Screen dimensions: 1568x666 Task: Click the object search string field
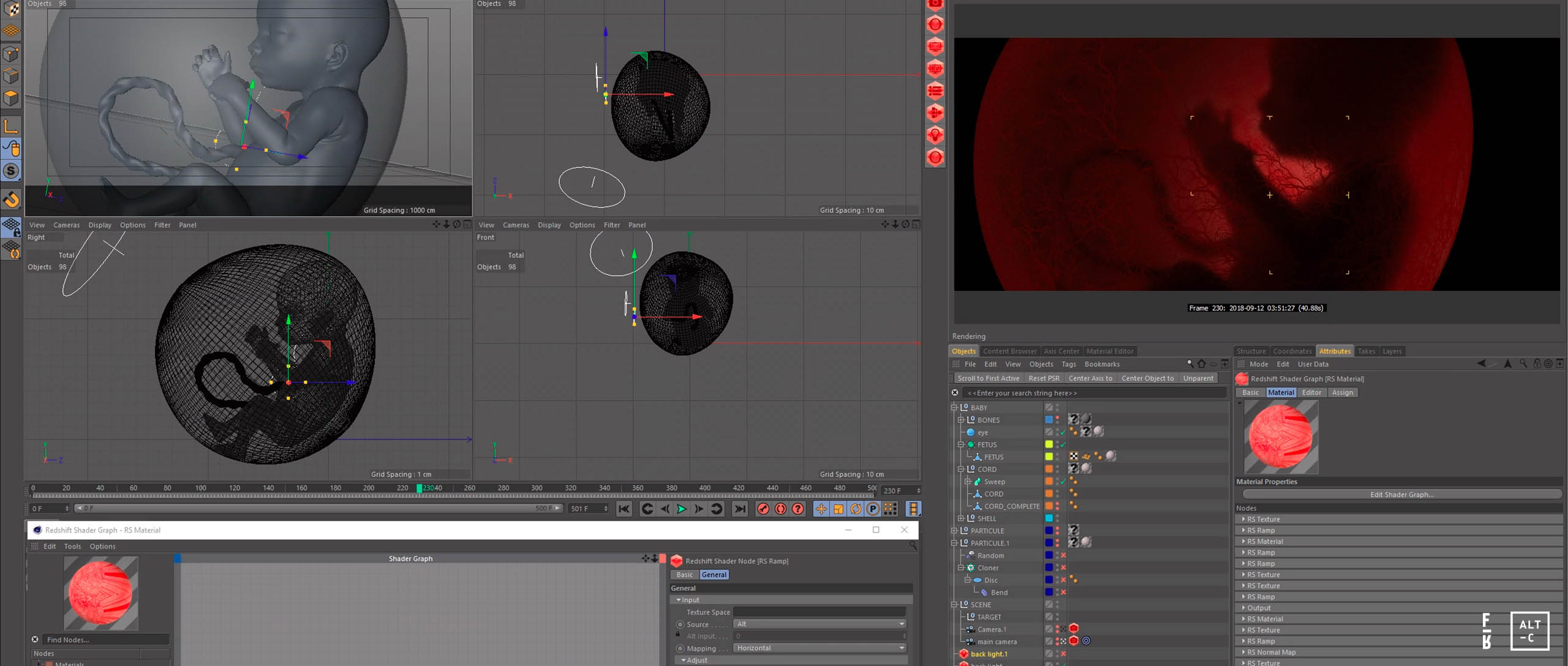coord(1093,393)
